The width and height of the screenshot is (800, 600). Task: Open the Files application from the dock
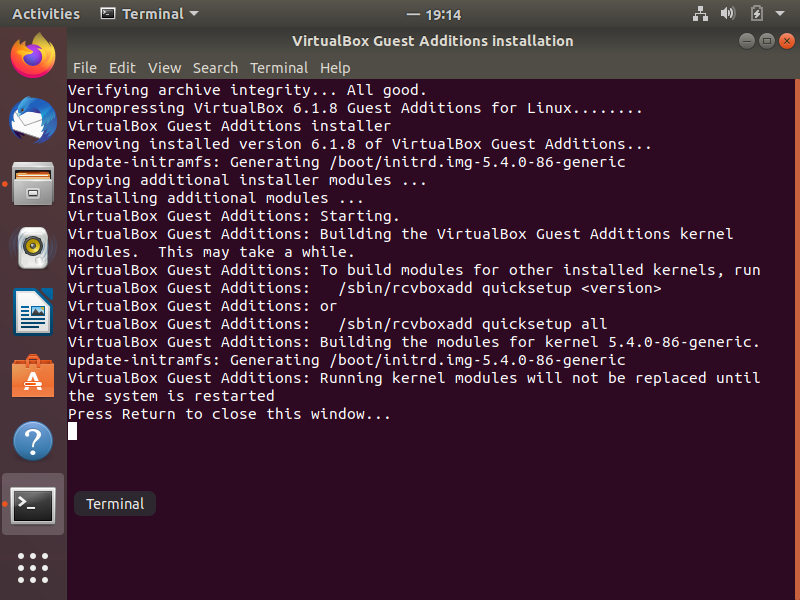point(32,184)
